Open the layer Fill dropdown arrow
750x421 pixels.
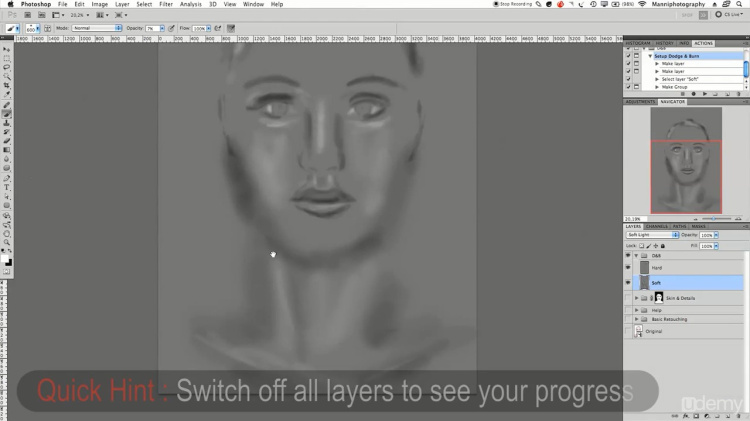[x=716, y=246]
